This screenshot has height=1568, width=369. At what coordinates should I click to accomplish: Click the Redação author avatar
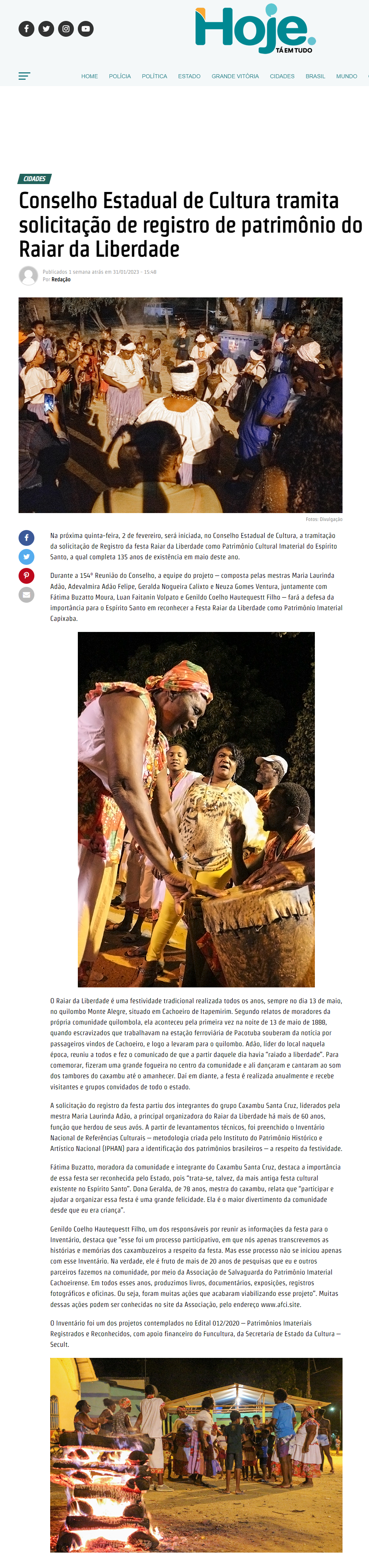pos(28,276)
